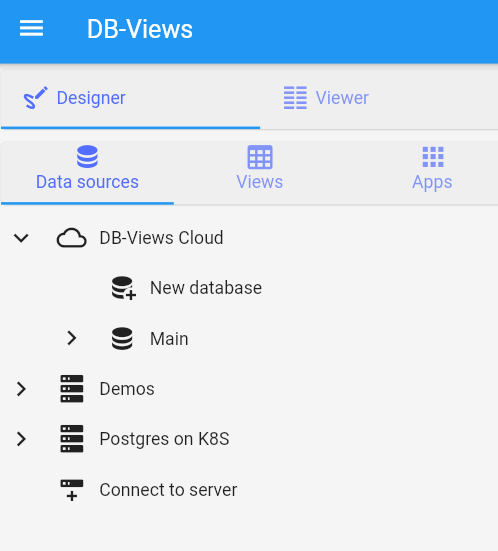Viewport: 498px width, 551px height.
Task: Click the Views grid icon
Action: click(x=260, y=157)
